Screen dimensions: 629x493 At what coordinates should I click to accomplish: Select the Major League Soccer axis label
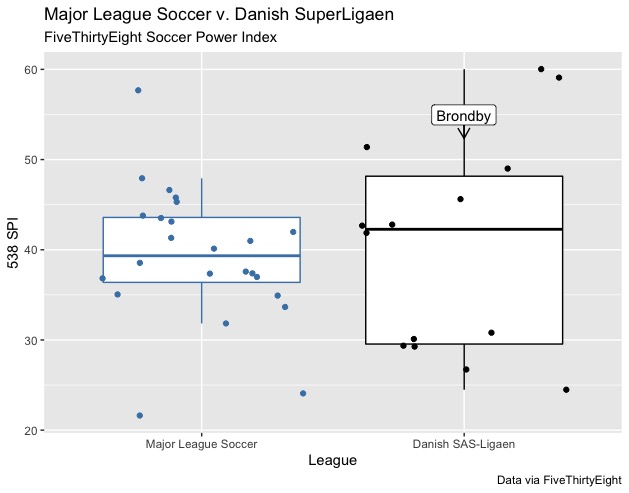[201, 443]
